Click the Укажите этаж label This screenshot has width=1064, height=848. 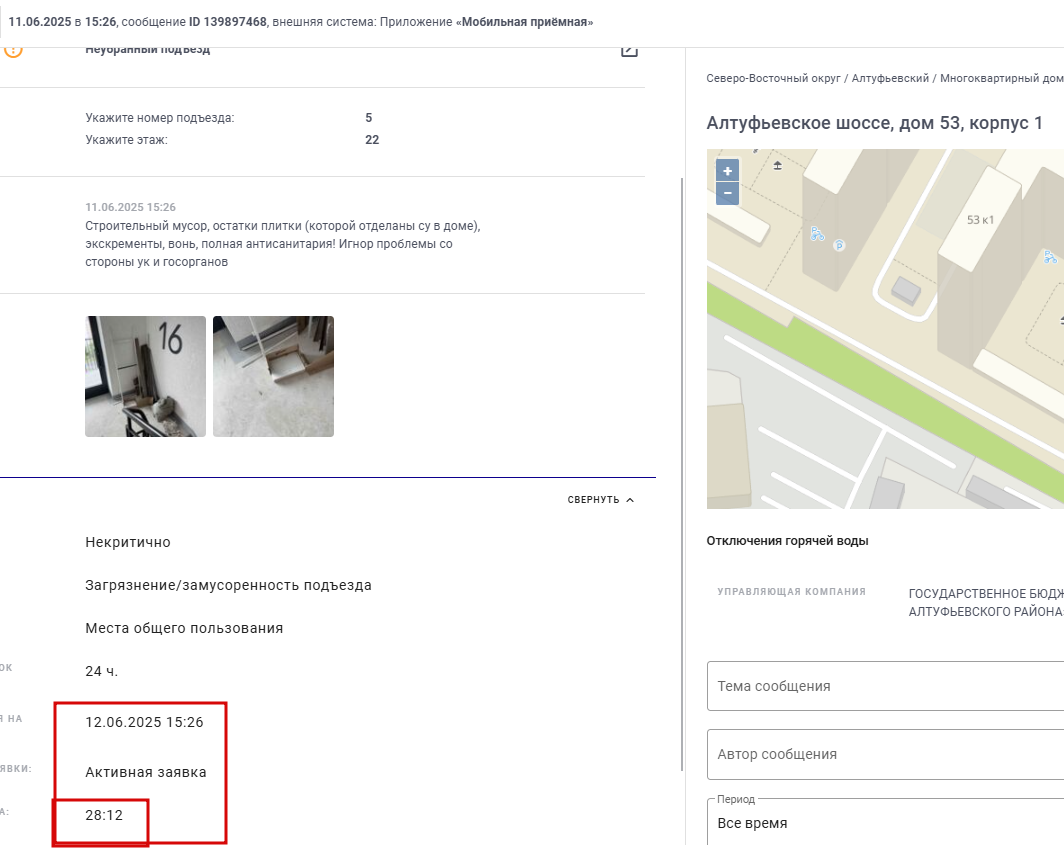pyautogui.click(x=126, y=140)
